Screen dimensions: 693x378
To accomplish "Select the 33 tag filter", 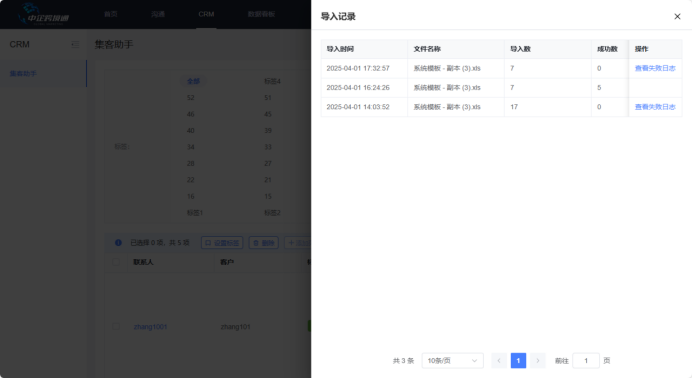I will [268, 147].
